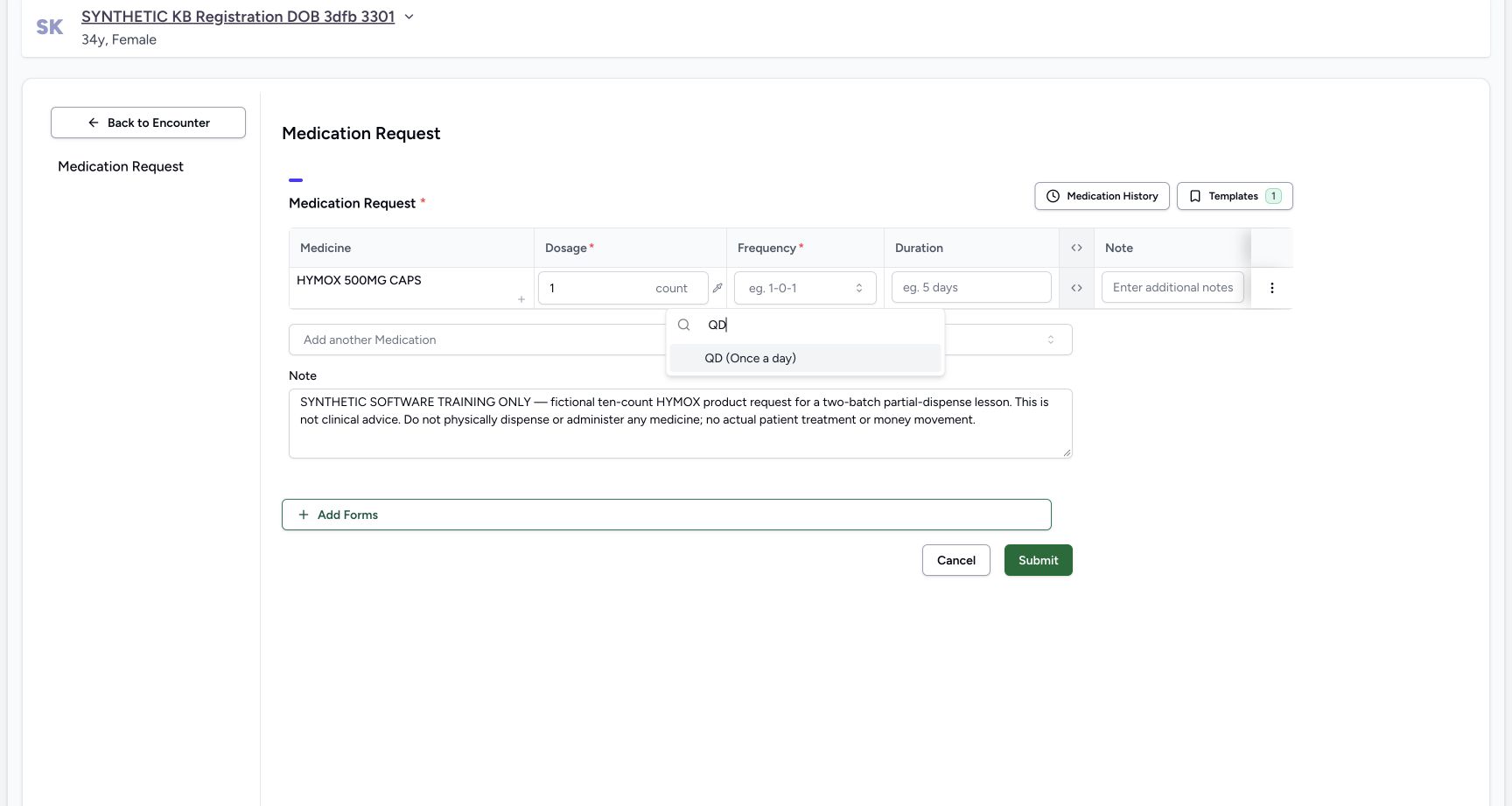Open Medication History

tap(1102, 196)
